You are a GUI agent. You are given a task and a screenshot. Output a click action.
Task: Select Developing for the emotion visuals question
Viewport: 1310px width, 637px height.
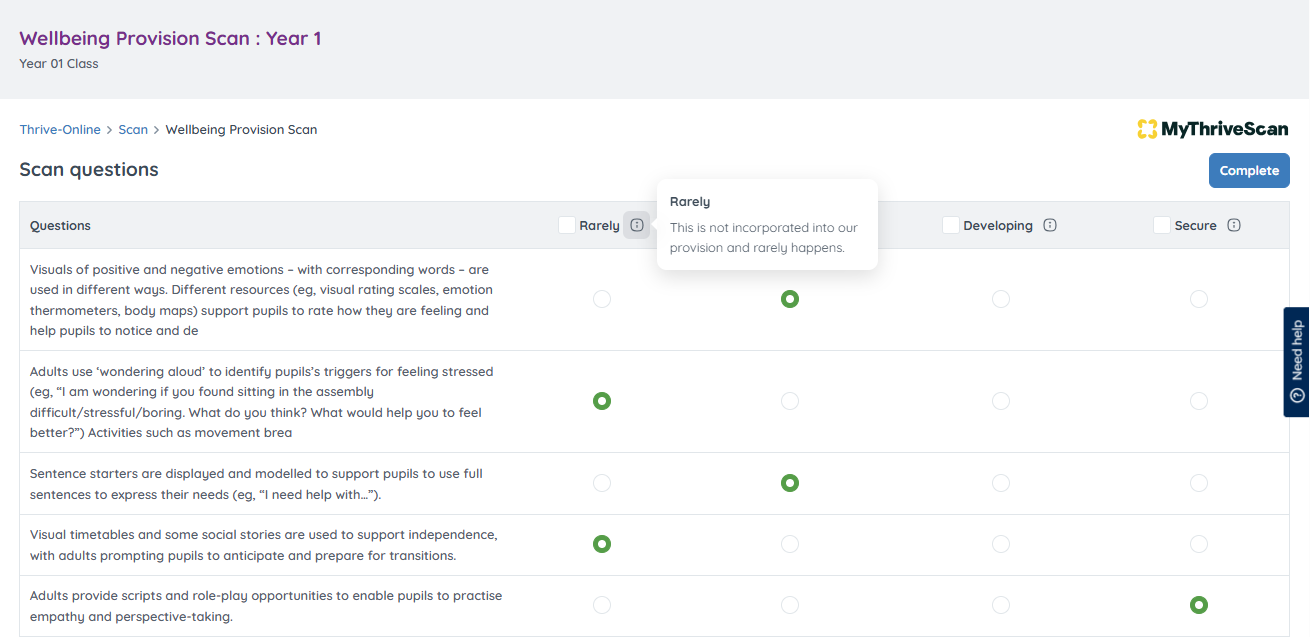(1001, 299)
